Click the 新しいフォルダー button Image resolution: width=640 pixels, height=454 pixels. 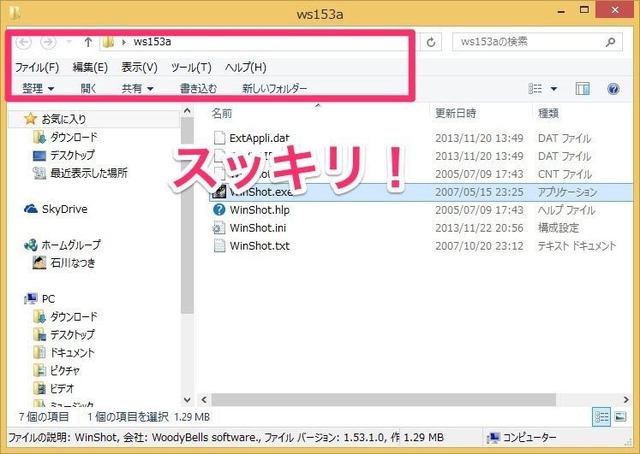275,89
